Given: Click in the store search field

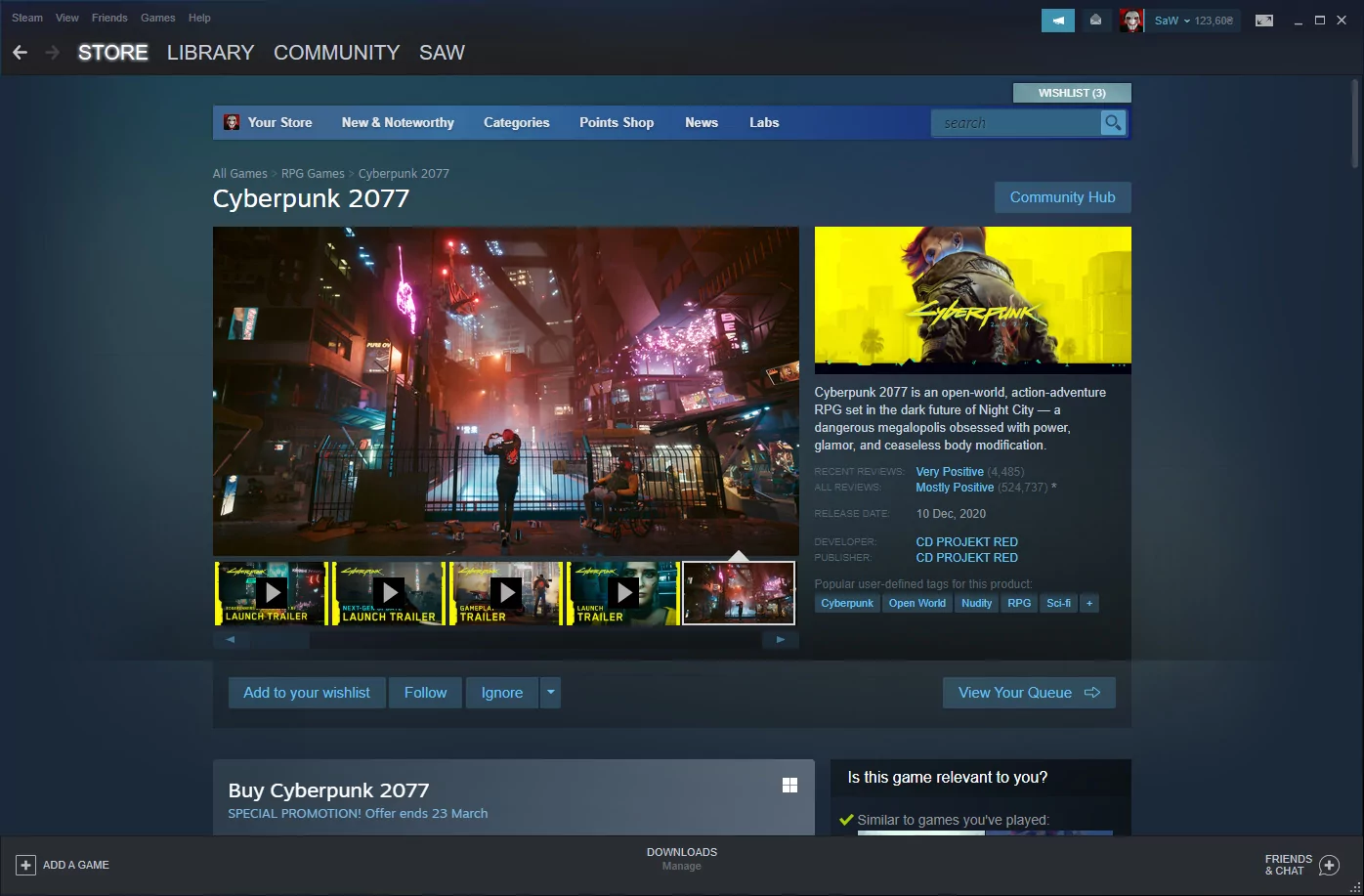Looking at the screenshot, I should (1016, 122).
